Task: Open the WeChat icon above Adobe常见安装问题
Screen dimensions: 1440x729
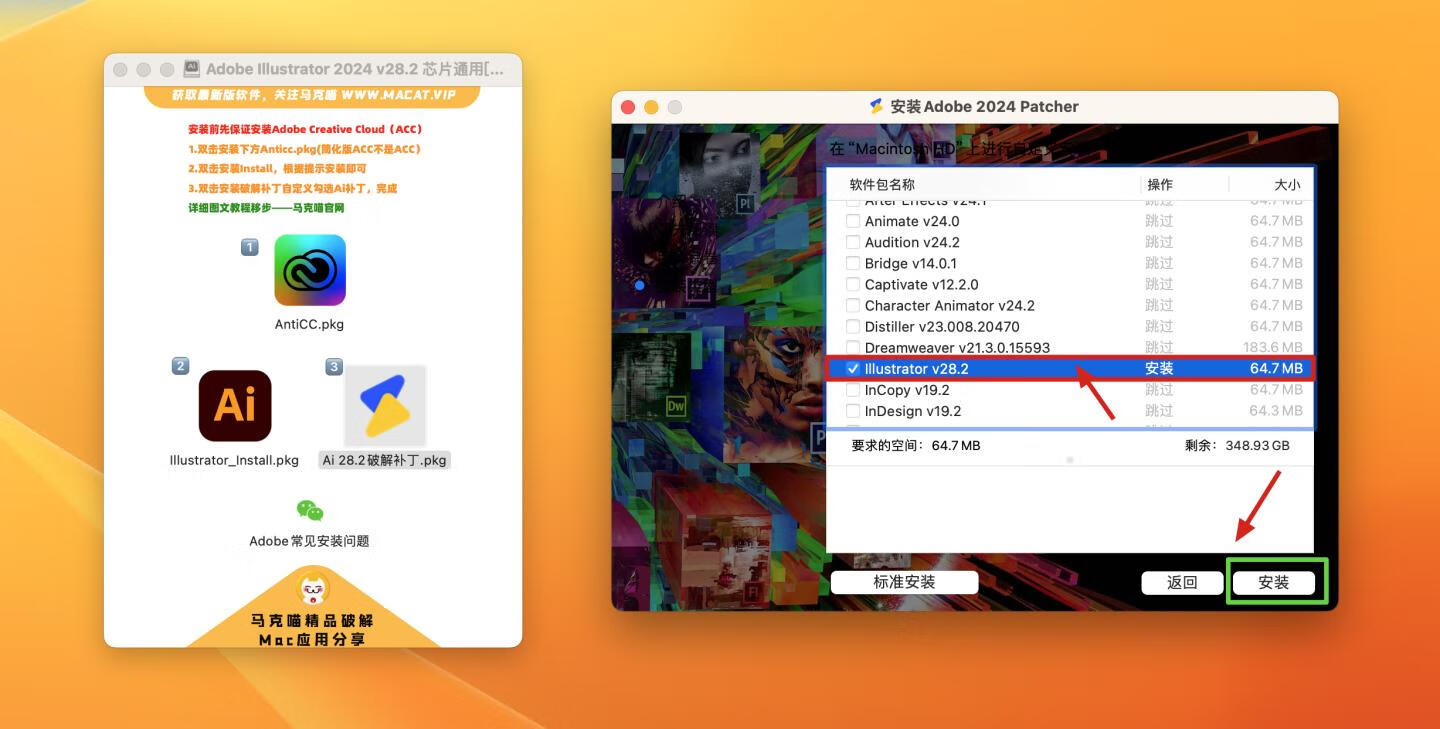Action: tap(310, 510)
